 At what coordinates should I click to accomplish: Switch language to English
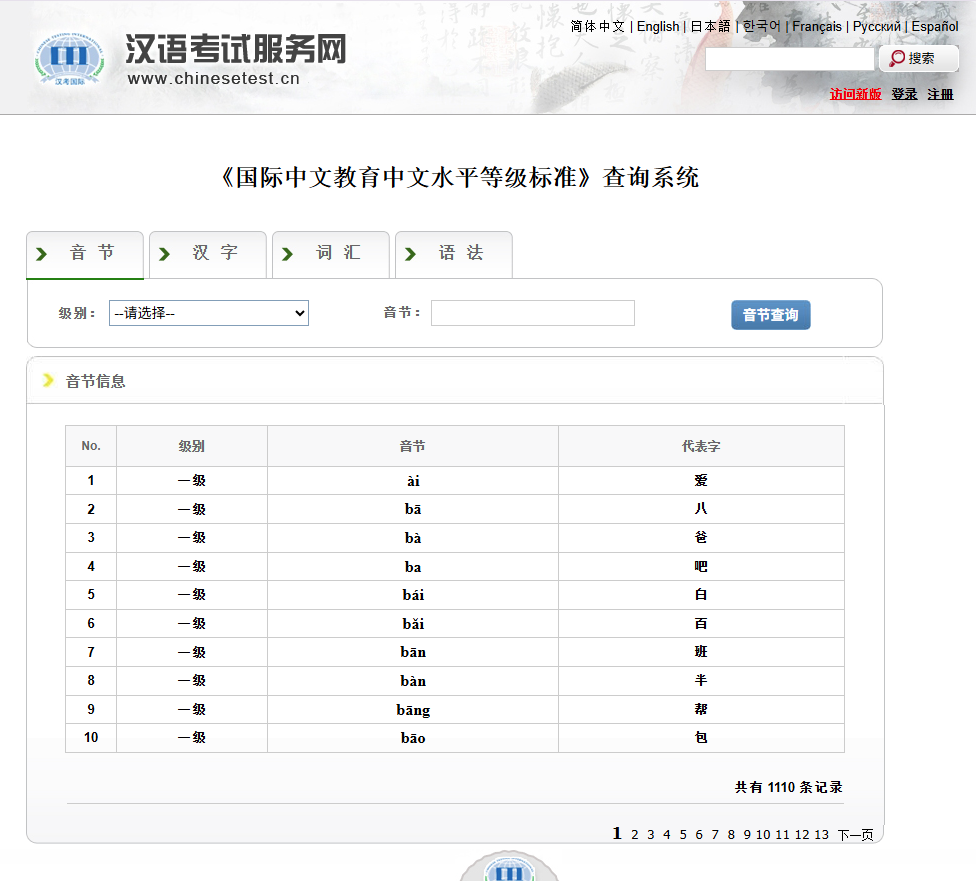pyautogui.click(x=658, y=27)
